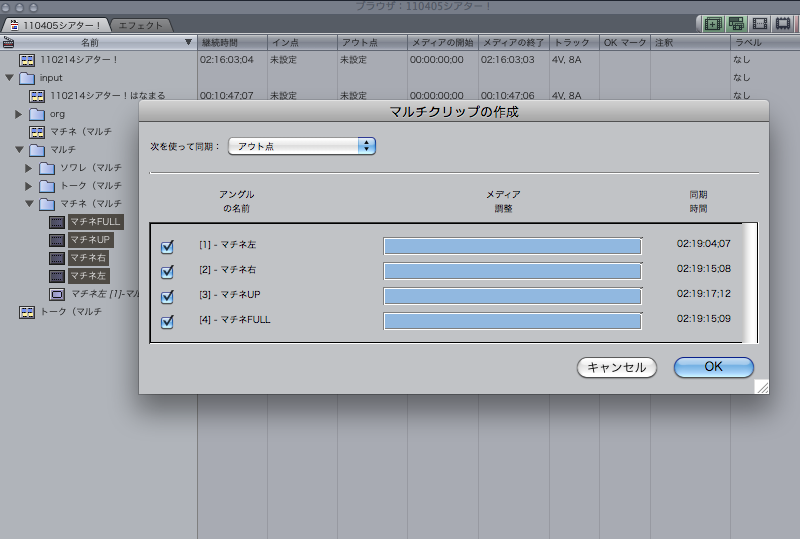Click the second green stacked-windows button in the top-right bar
This screenshot has width=800, height=539.
736,24
